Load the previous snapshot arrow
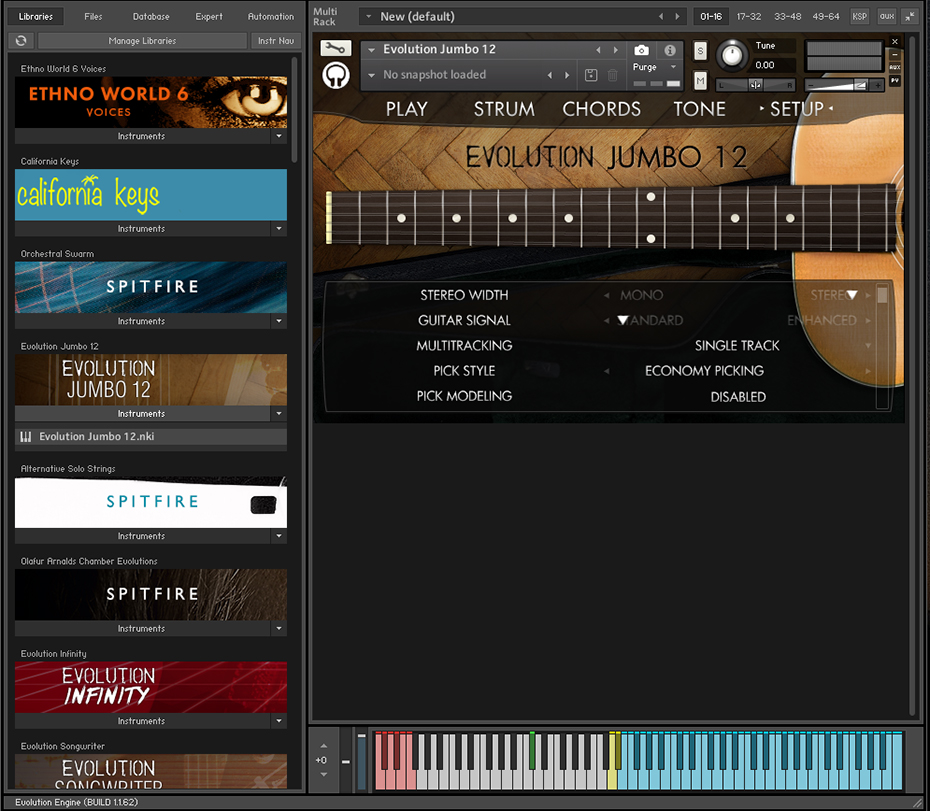 (550, 75)
